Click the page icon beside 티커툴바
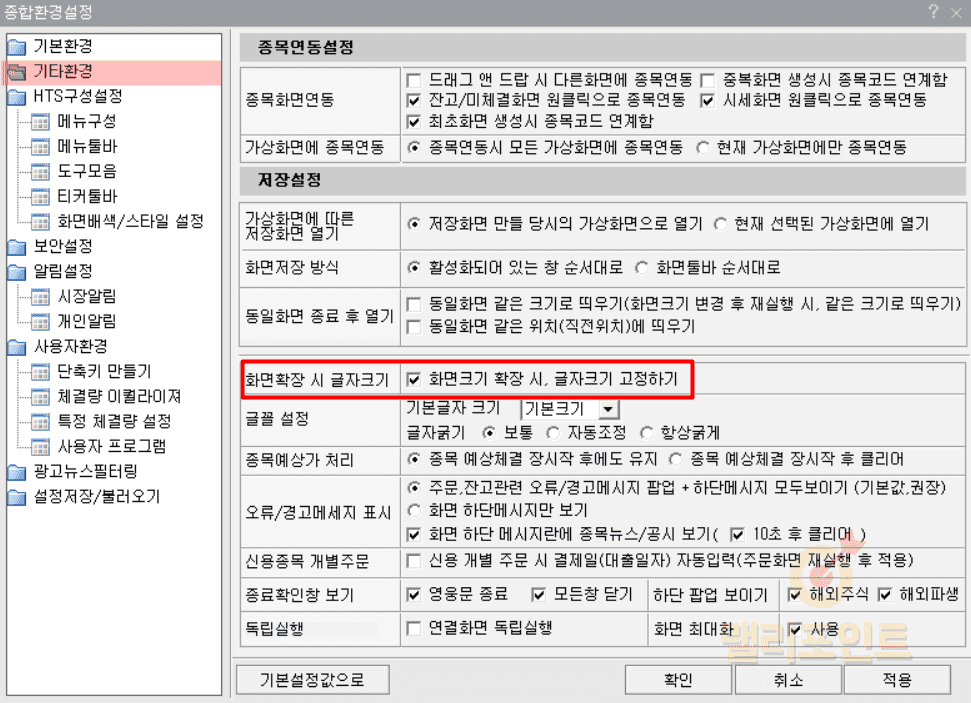971x703 pixels. click(x=41, y=197)
